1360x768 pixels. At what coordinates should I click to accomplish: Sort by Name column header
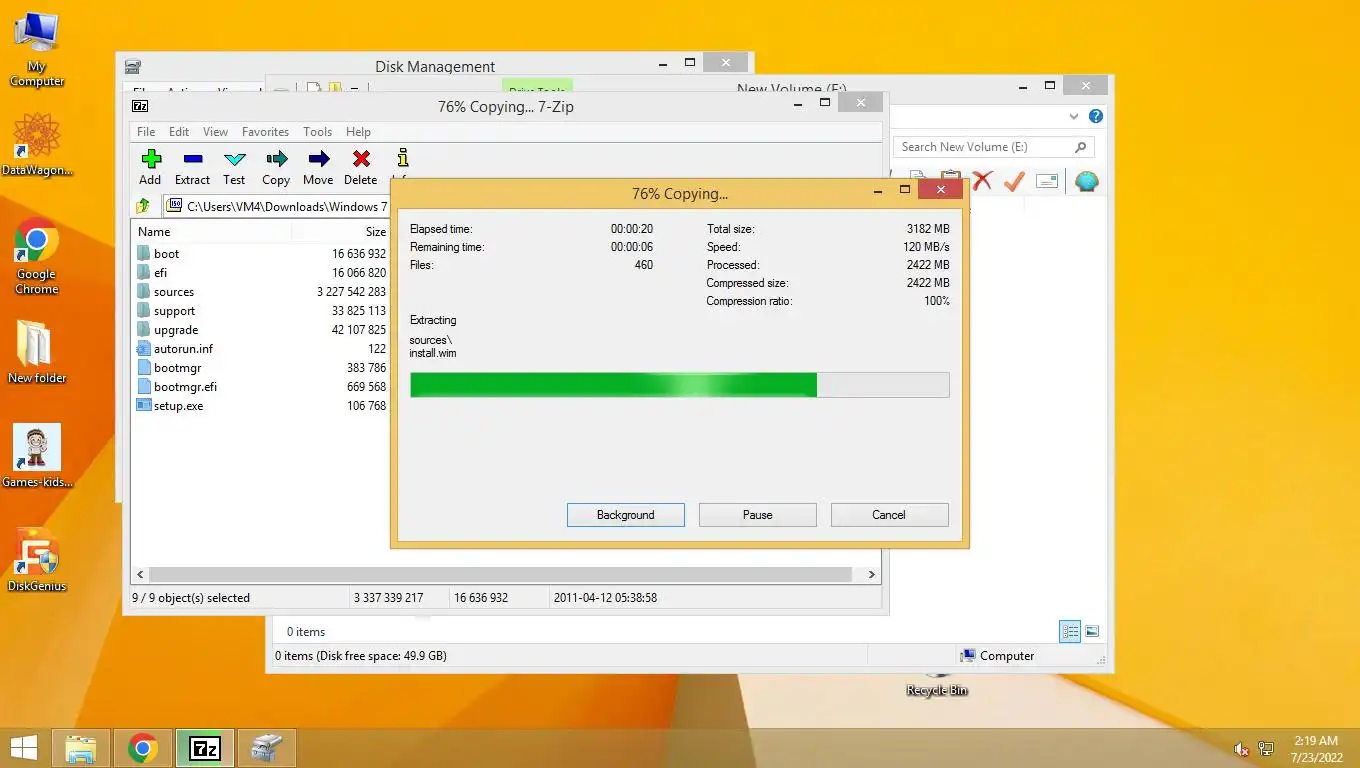click(x=212, y=231)
